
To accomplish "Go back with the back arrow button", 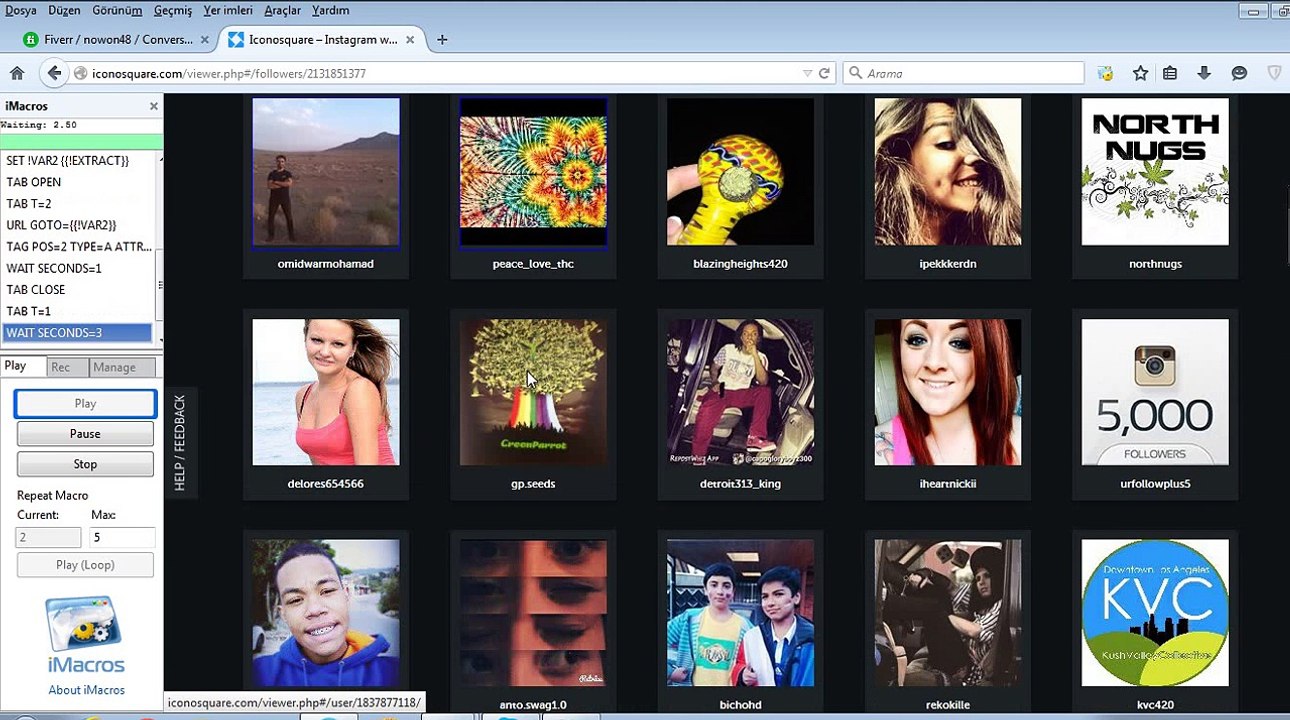I will coord(54,73).
